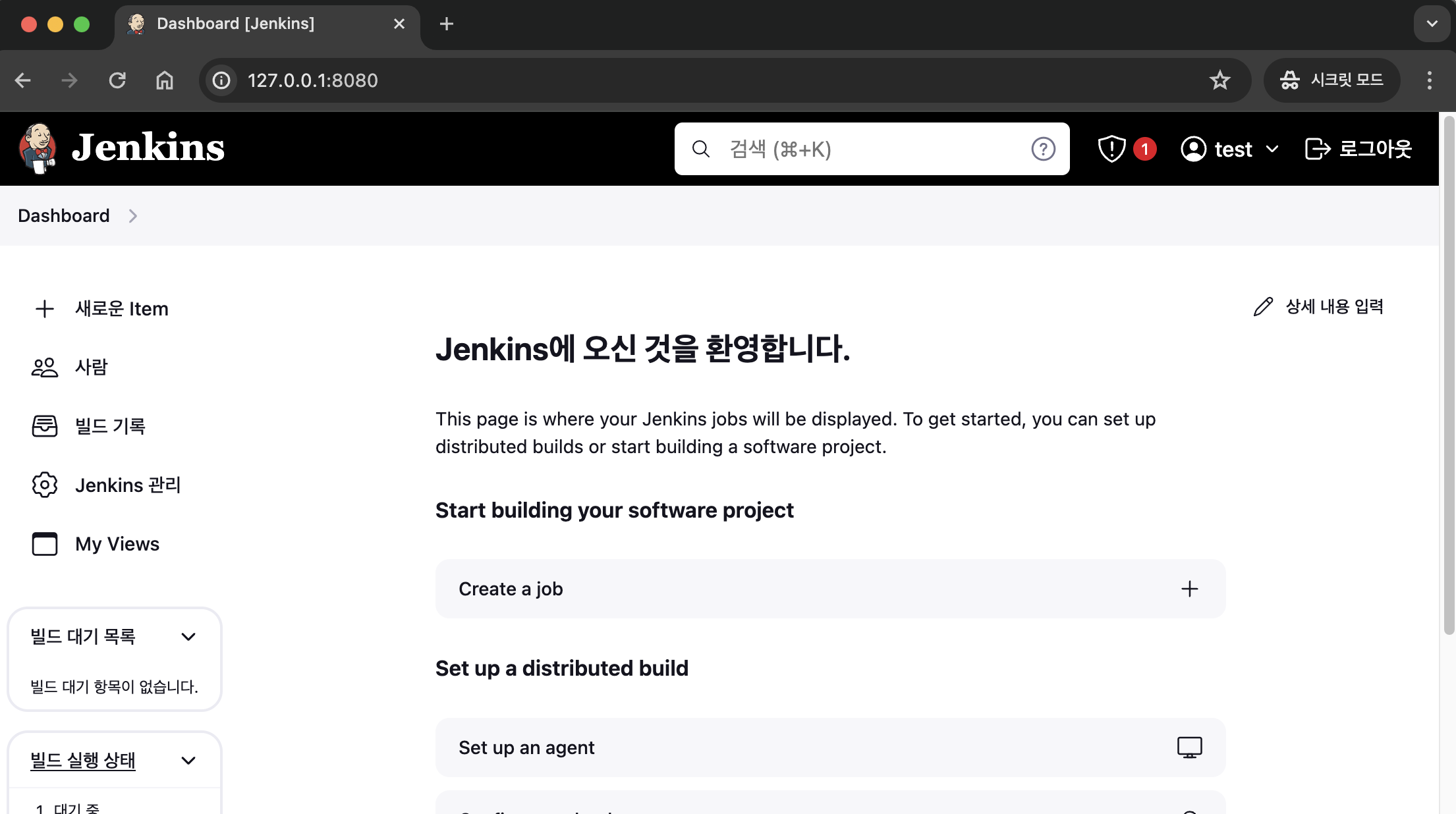Collapse the 빌드 실행 상태 panel
Screen dimensions: 1456x814
188,761
